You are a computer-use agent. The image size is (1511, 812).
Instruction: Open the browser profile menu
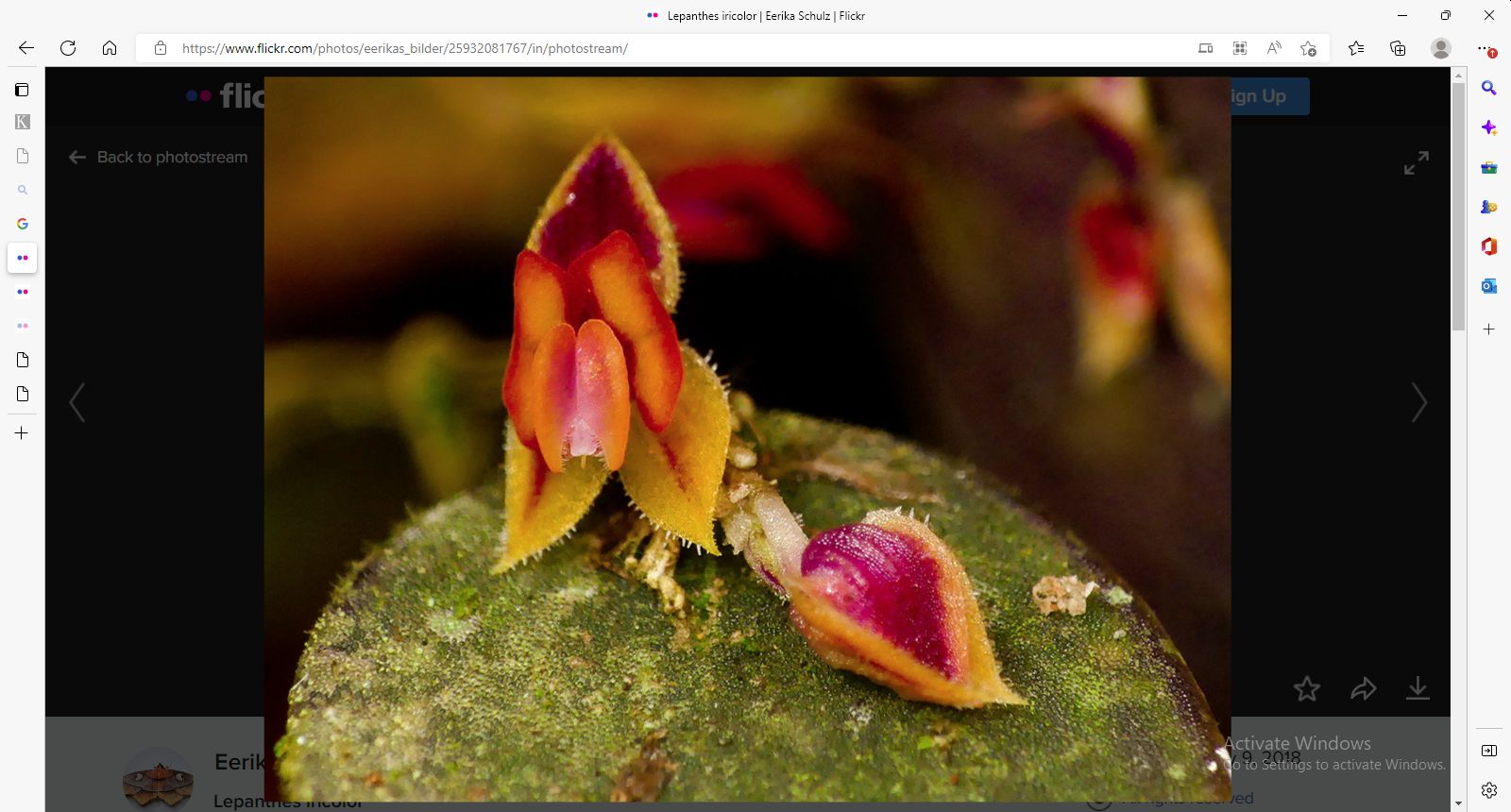(x=1440, y=48)
